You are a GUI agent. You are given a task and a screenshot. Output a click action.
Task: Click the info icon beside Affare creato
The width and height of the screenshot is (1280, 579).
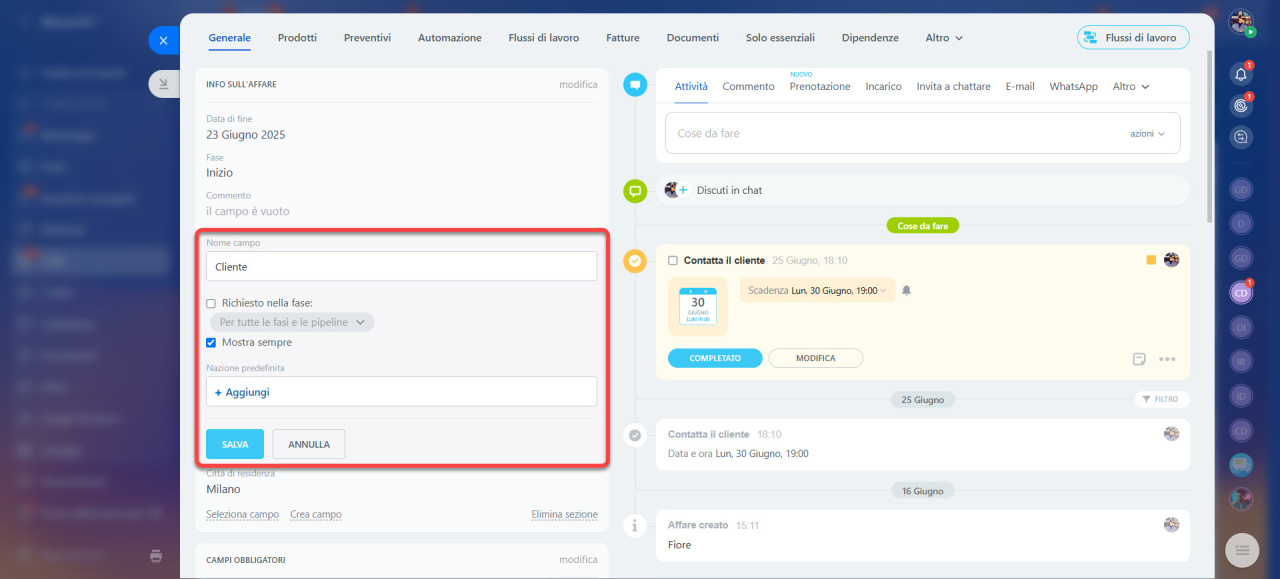pyautogui.click(x=635, y=524)
